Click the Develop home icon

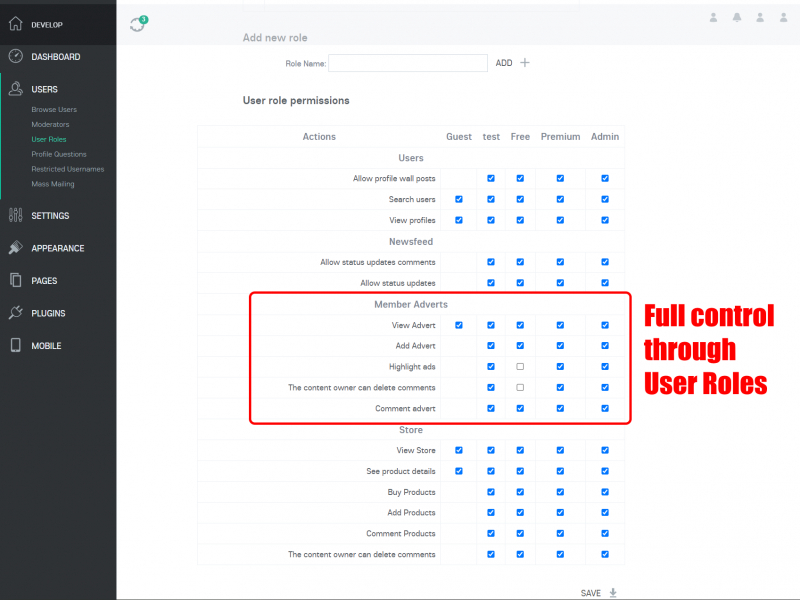point(15,23)
